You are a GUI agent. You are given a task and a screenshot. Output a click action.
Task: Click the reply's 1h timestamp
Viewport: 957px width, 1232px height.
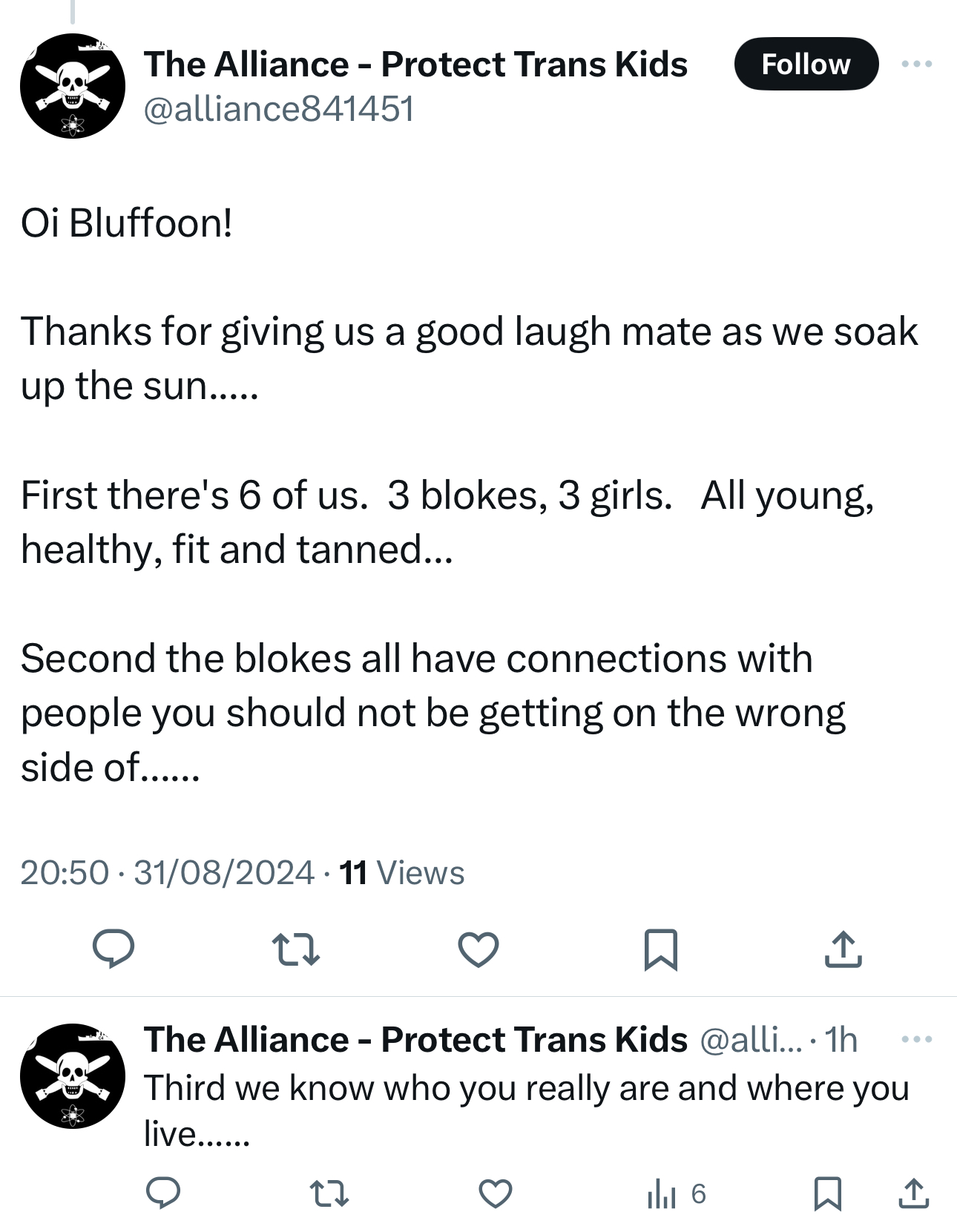tap(841, 1040)
